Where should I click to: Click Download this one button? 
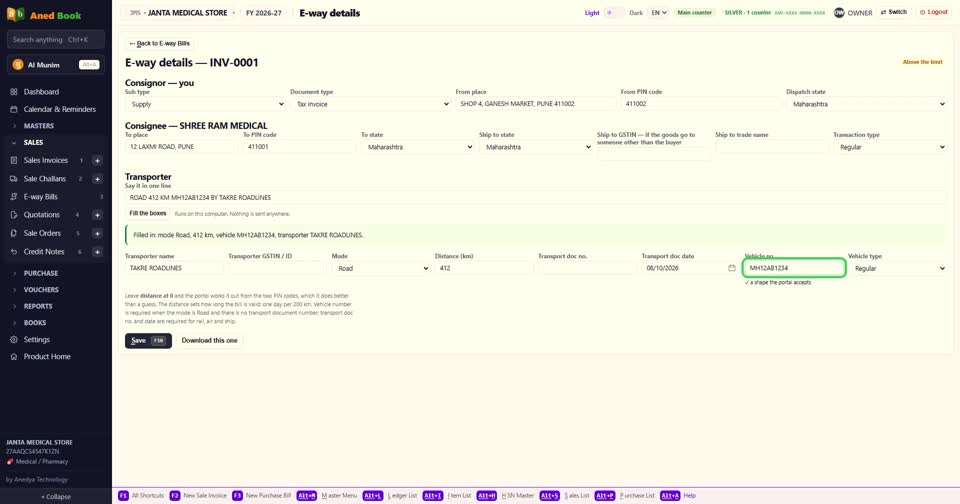click(x=209, y=340)
